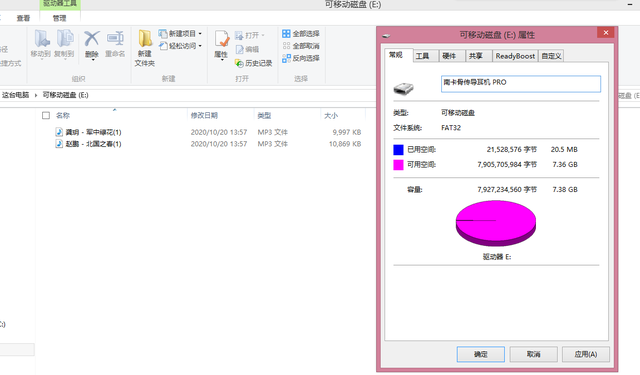
Task: Close the 可移动磁盘 (E:) 属性 dialog
Action: 606,32
